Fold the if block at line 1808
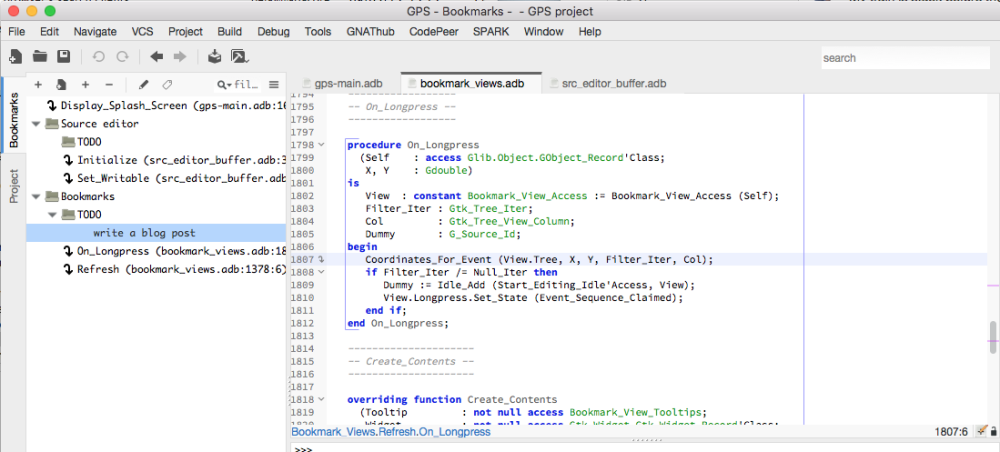 (321, 272)
